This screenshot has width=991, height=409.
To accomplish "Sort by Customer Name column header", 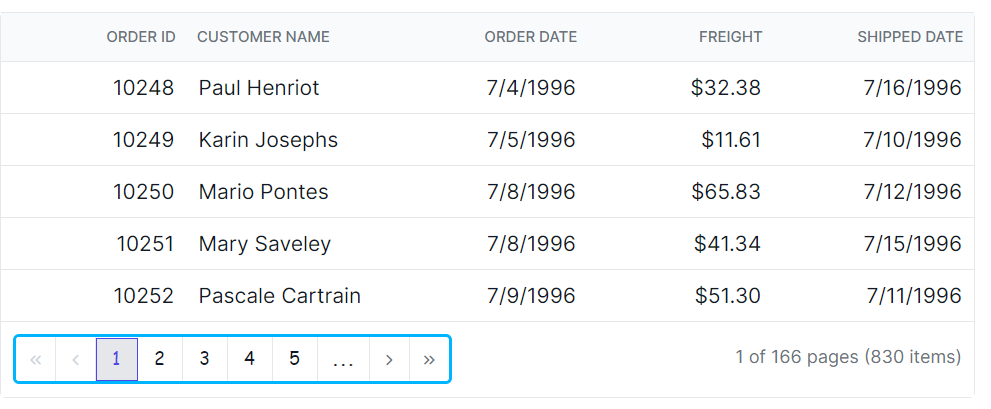I will pos(263,37).
